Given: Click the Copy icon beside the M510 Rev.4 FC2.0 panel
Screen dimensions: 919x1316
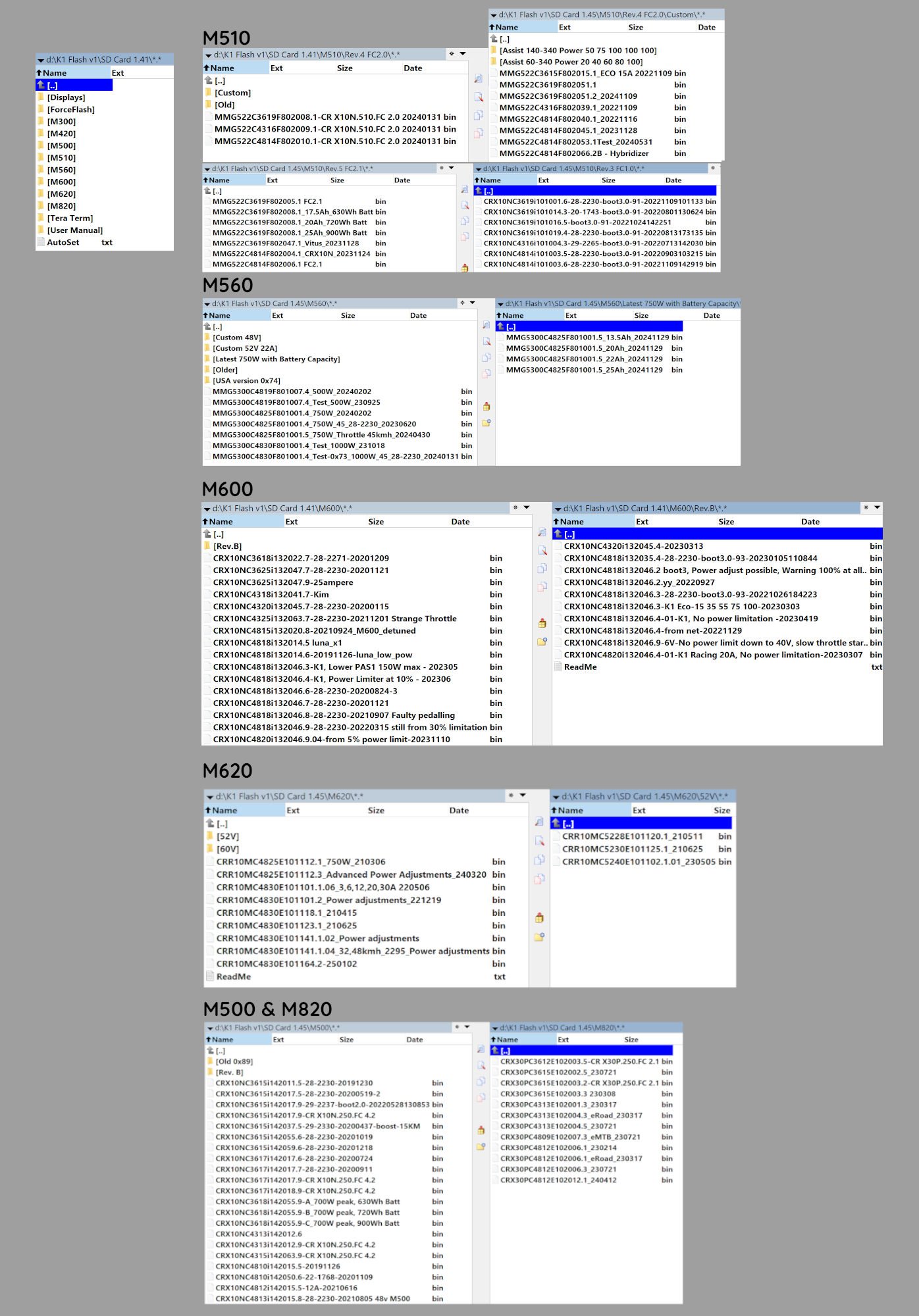Looking at the screenshot, I should [479, 115].
